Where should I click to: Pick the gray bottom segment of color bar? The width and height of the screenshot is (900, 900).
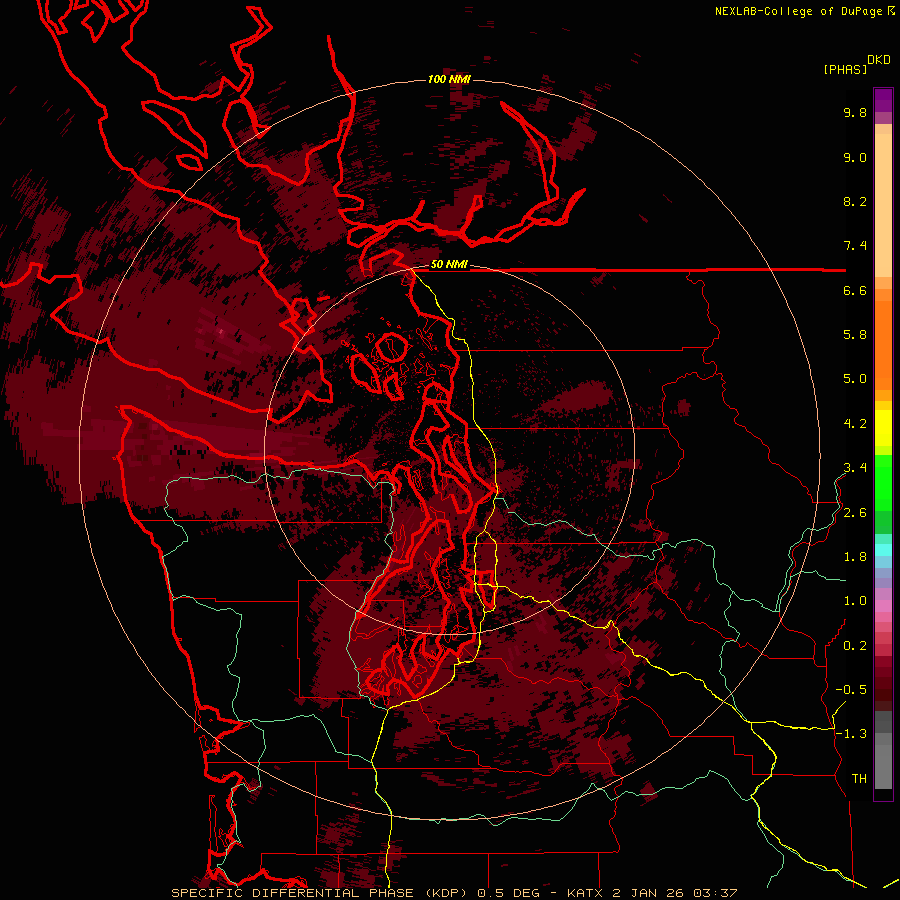(x=883, y=768)
